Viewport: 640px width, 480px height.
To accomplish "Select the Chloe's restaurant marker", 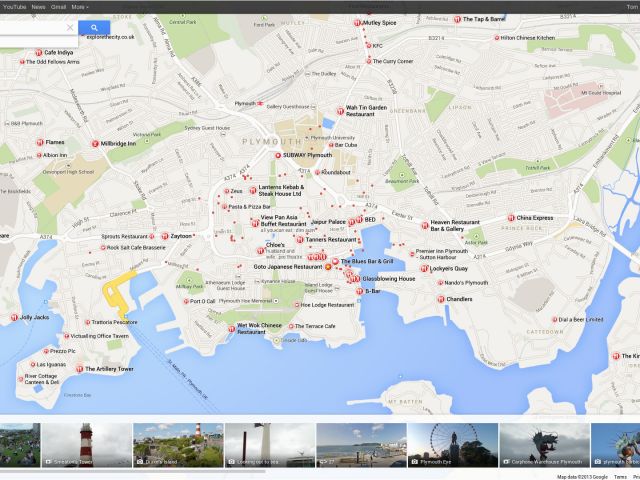I will click(260, 251).
